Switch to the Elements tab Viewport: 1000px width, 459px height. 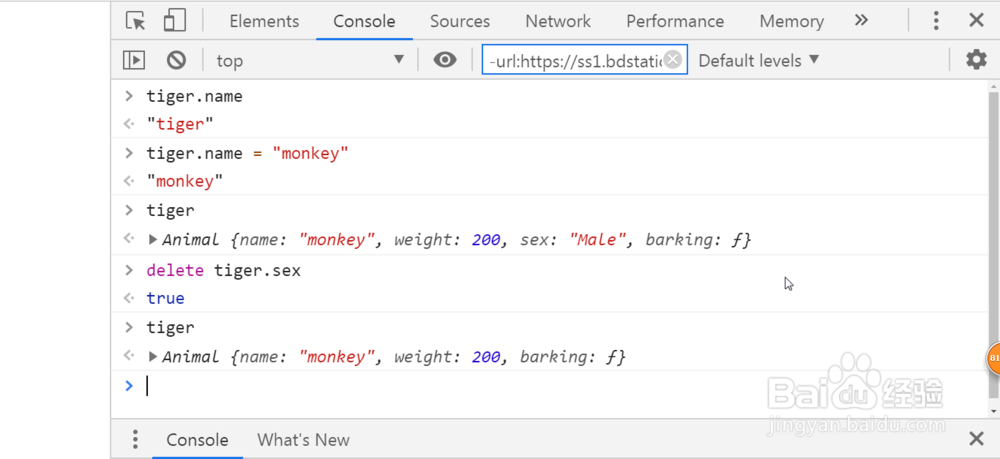coord(264,21)
